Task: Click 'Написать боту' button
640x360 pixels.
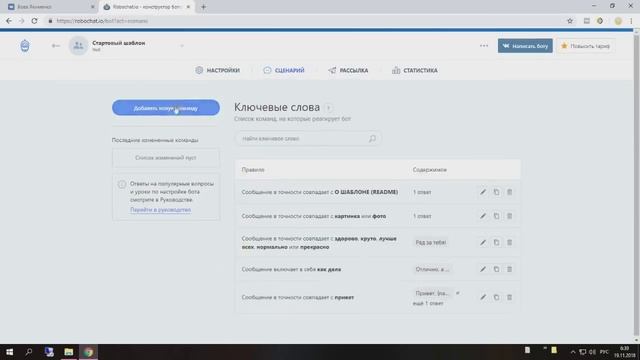Action: (525, 46)
